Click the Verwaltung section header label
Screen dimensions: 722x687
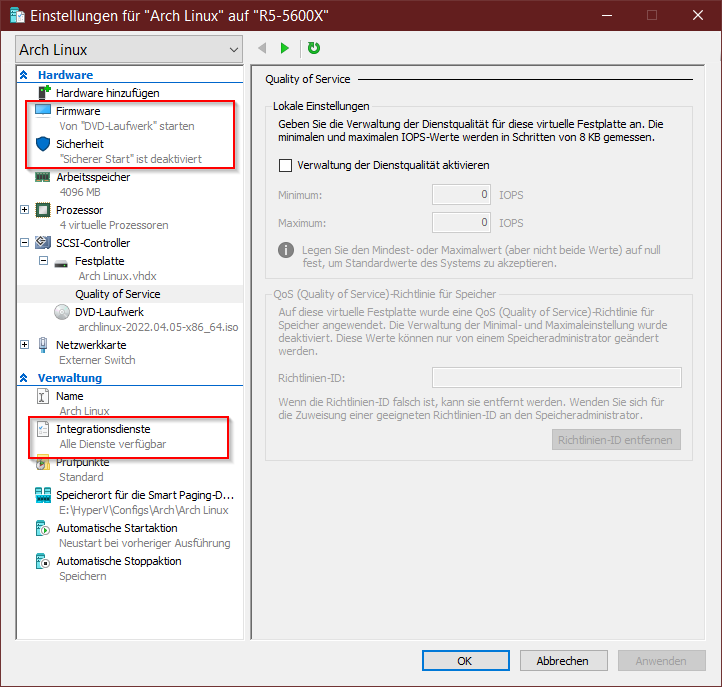pyautogui.click(x=70, y=378)
